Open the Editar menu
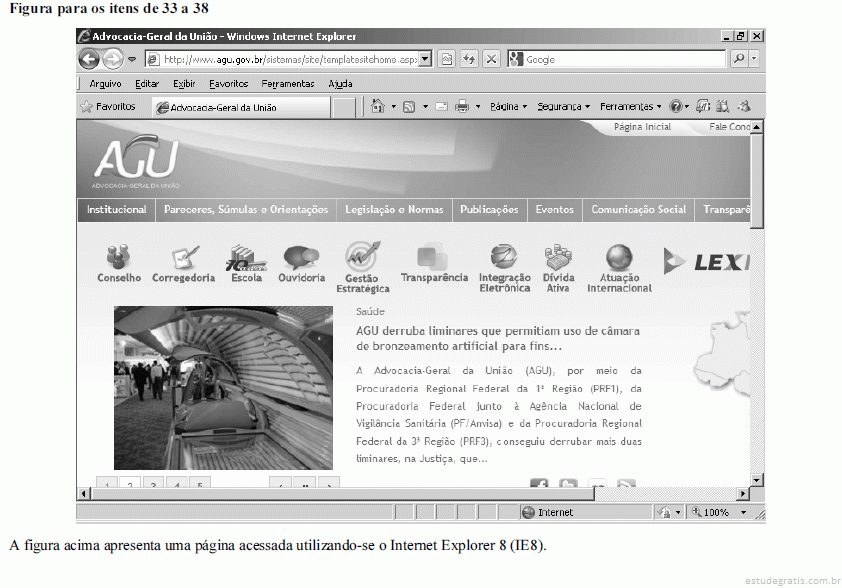 pos(147,84)
